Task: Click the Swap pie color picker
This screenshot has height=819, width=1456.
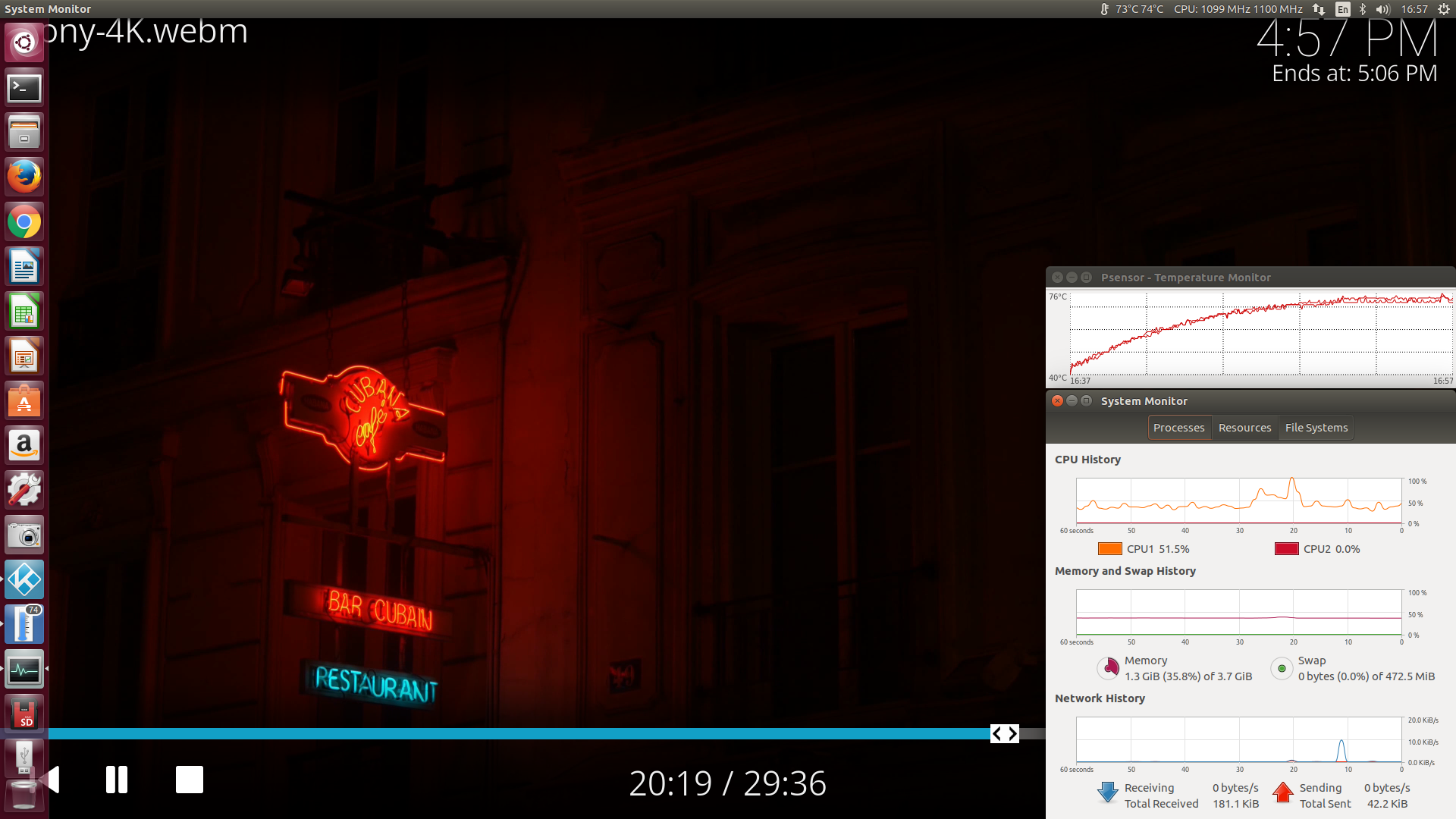Action: coord(1282,668)
